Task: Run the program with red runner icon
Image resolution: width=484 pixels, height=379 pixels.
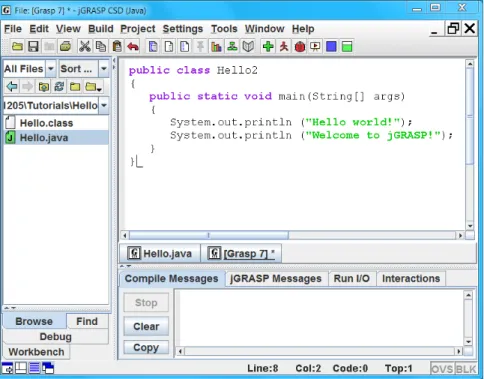Action: click(284, 46)
